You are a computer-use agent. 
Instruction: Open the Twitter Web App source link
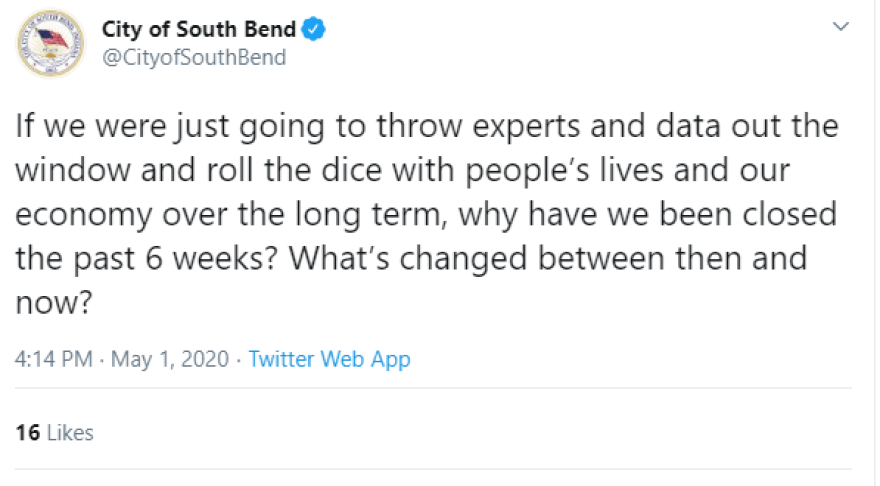click(329, 359)
